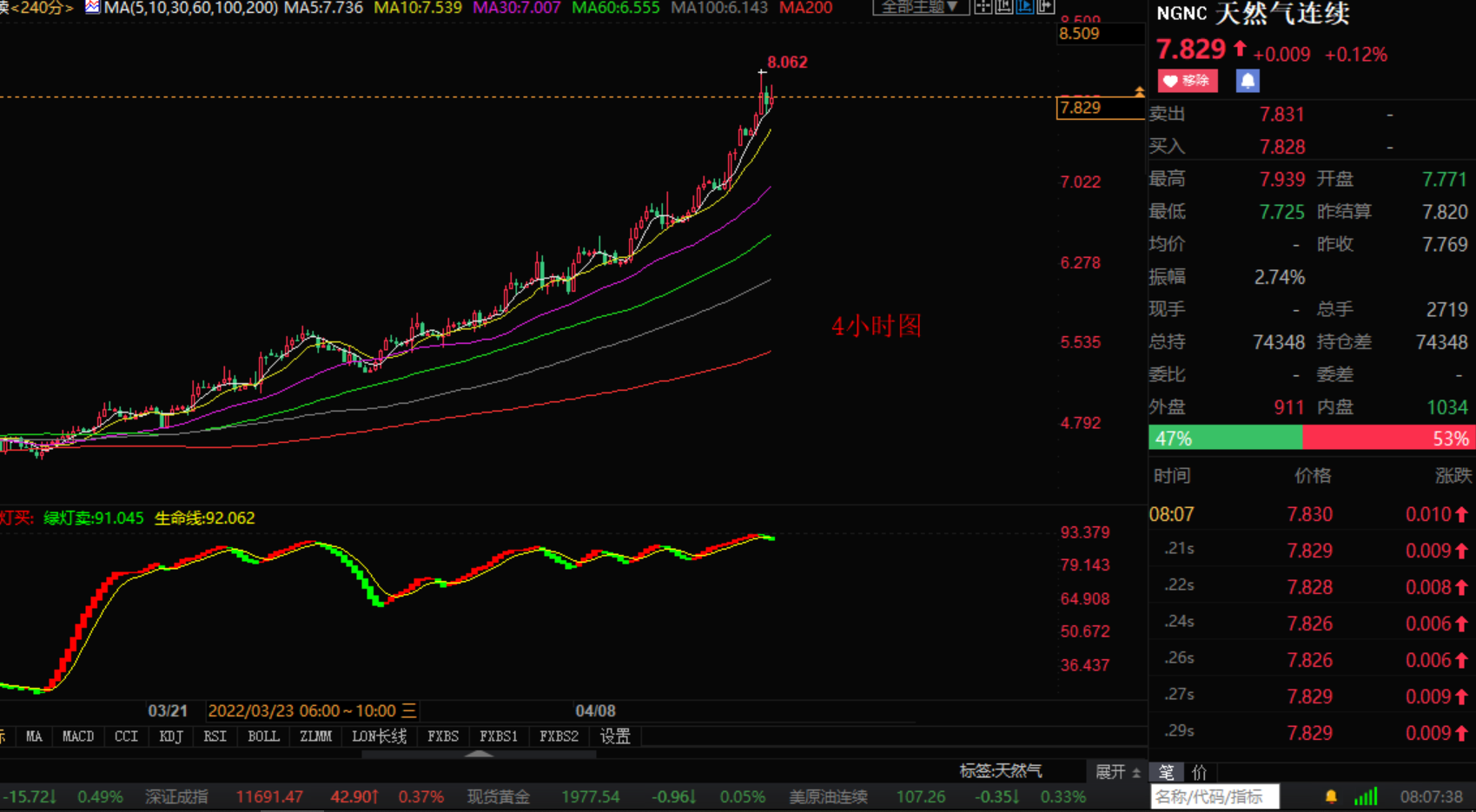The image size is (1476, 812).
Task: Open the 全部主题 dropdown
Action: (919, 8)
